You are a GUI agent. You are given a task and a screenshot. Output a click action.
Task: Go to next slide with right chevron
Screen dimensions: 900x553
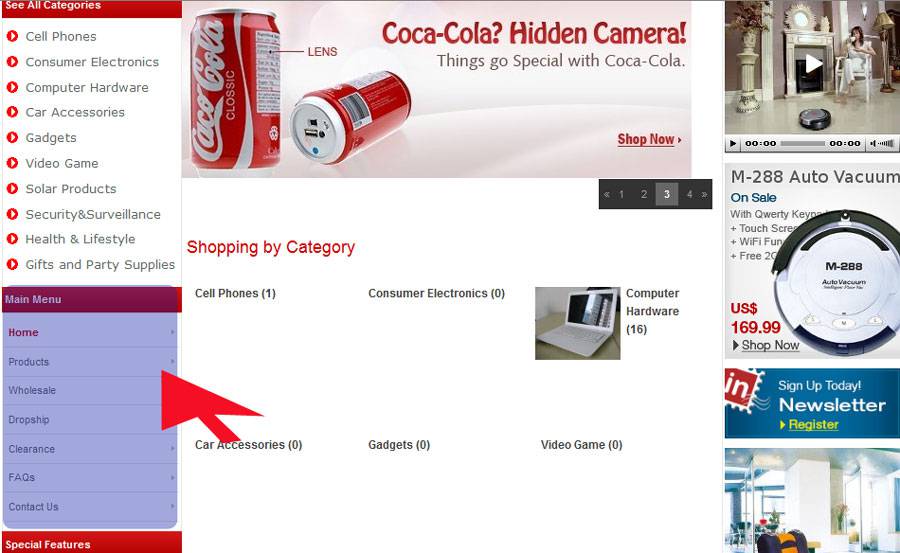pos(704,195)
